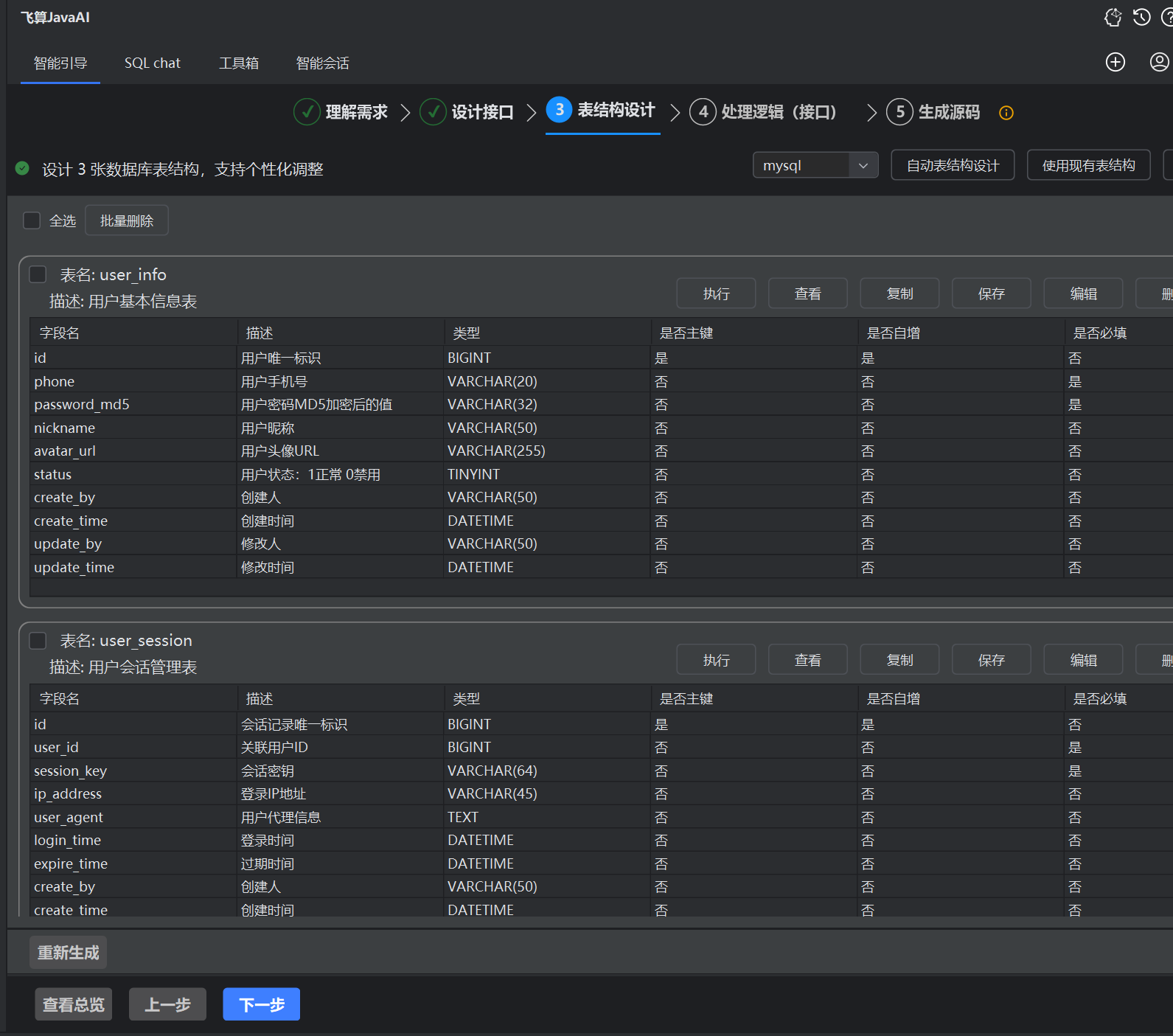
Task: Go to the 处理逻辑（接口） step
Action: tap(779, 112)
